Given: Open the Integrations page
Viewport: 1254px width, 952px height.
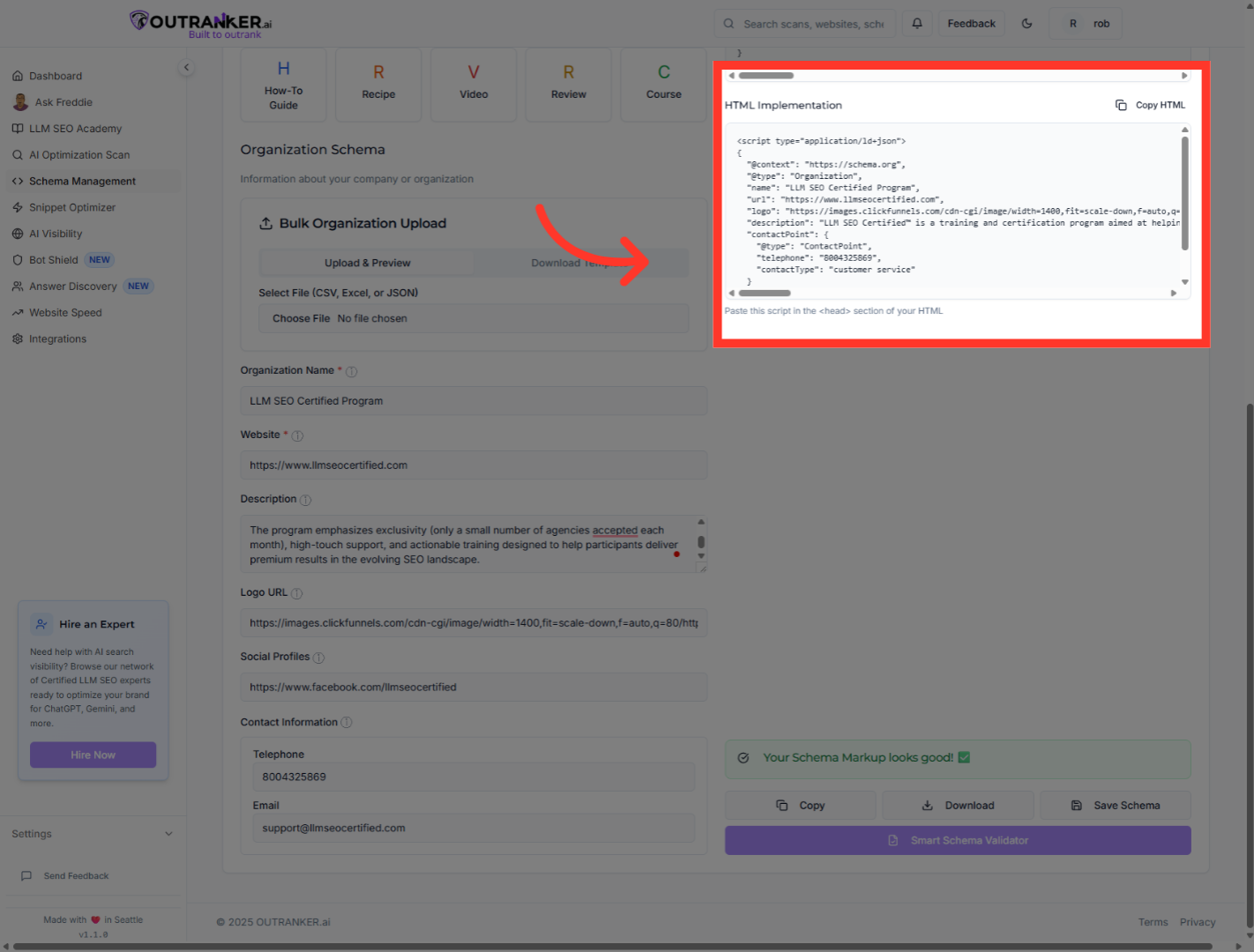Looking at the screenshot, I should (x=57, y=338).
